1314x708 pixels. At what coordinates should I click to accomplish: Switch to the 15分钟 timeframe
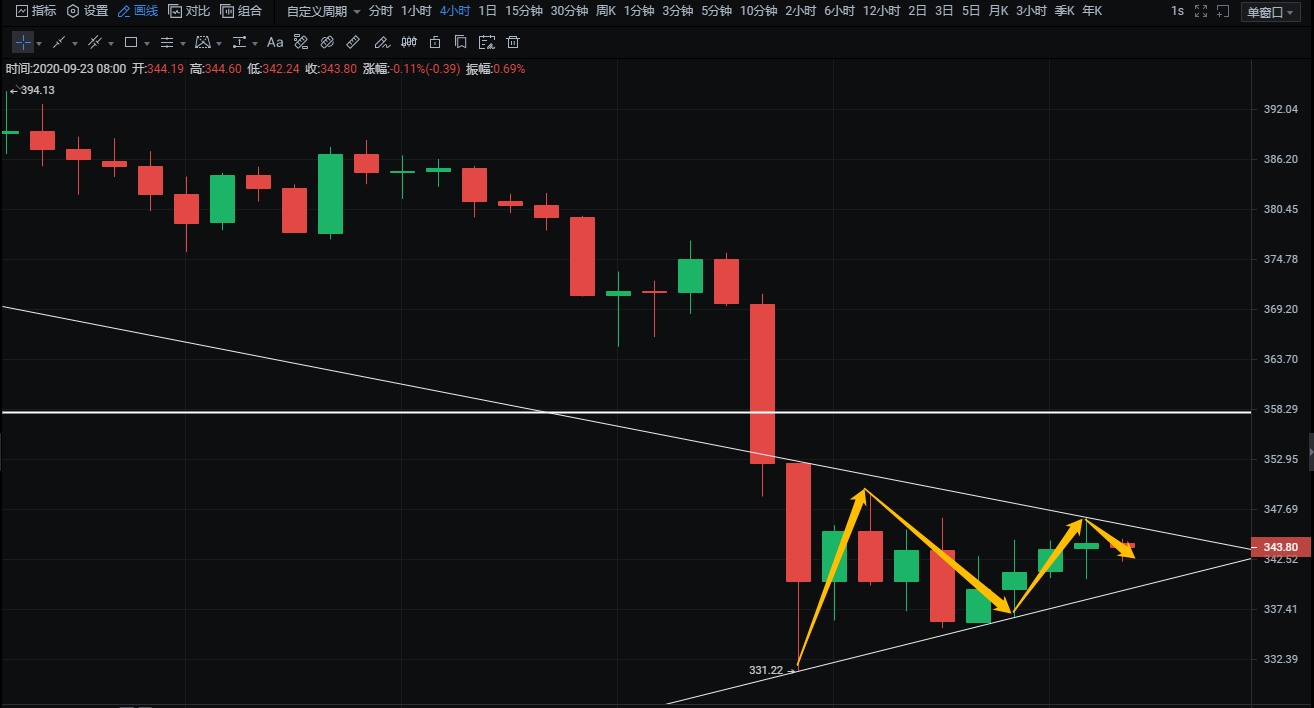tap(524, 11)
